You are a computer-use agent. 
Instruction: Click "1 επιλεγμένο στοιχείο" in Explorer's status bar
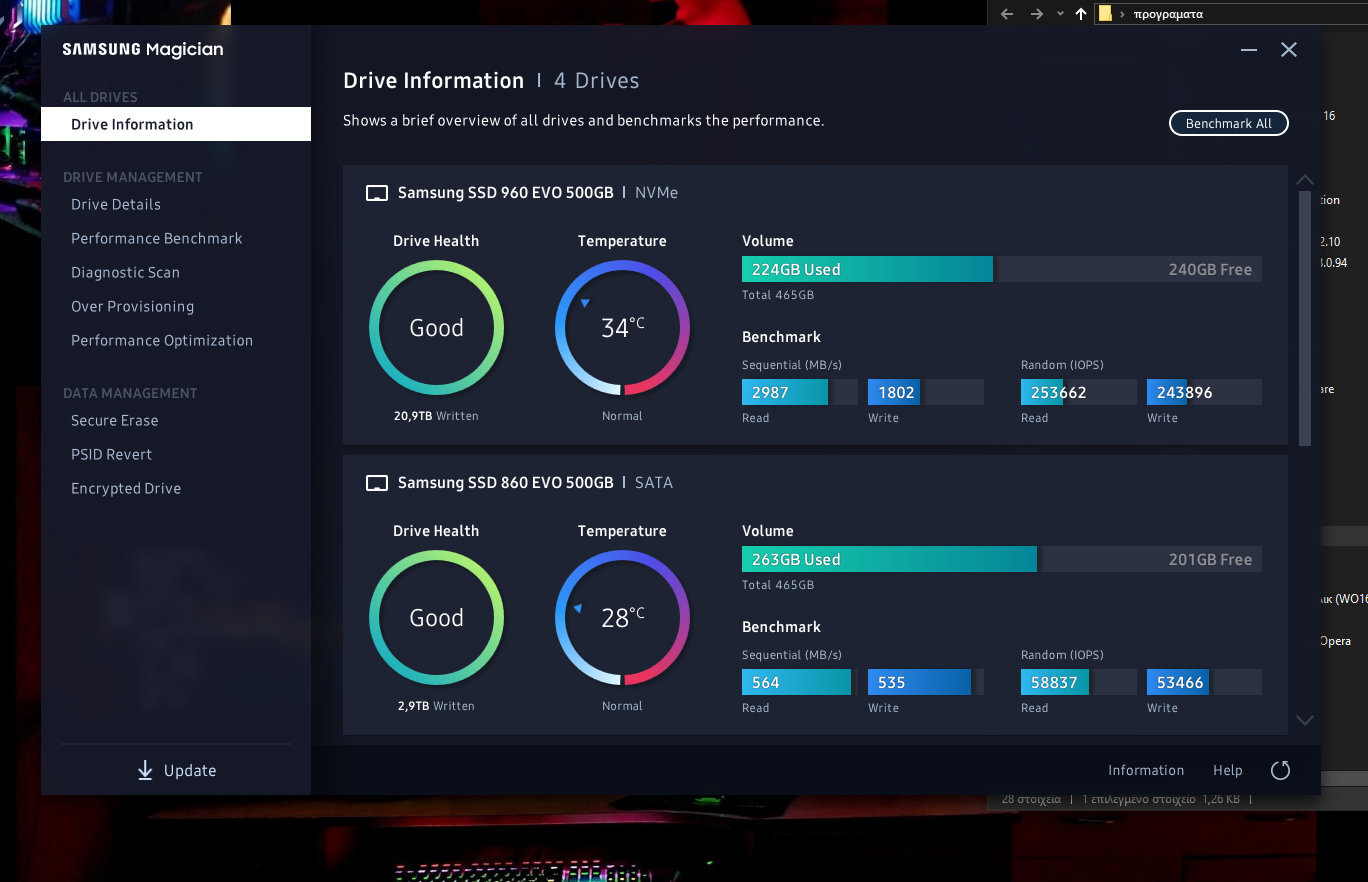[1138, 799]
